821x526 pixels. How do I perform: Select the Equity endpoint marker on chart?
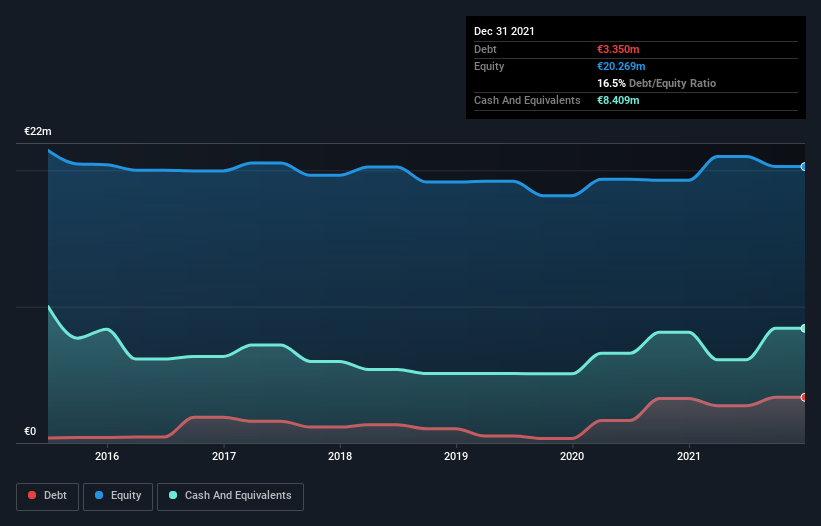point(804,167)
